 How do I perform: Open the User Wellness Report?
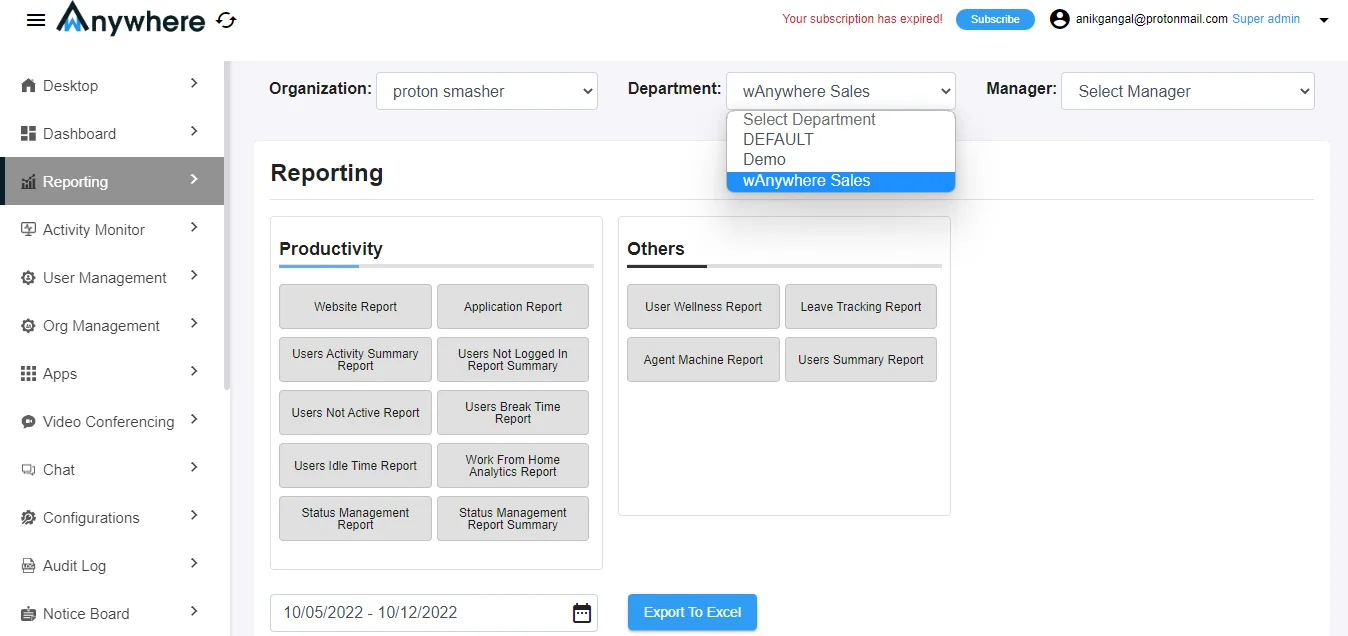[x=703, y=307]
